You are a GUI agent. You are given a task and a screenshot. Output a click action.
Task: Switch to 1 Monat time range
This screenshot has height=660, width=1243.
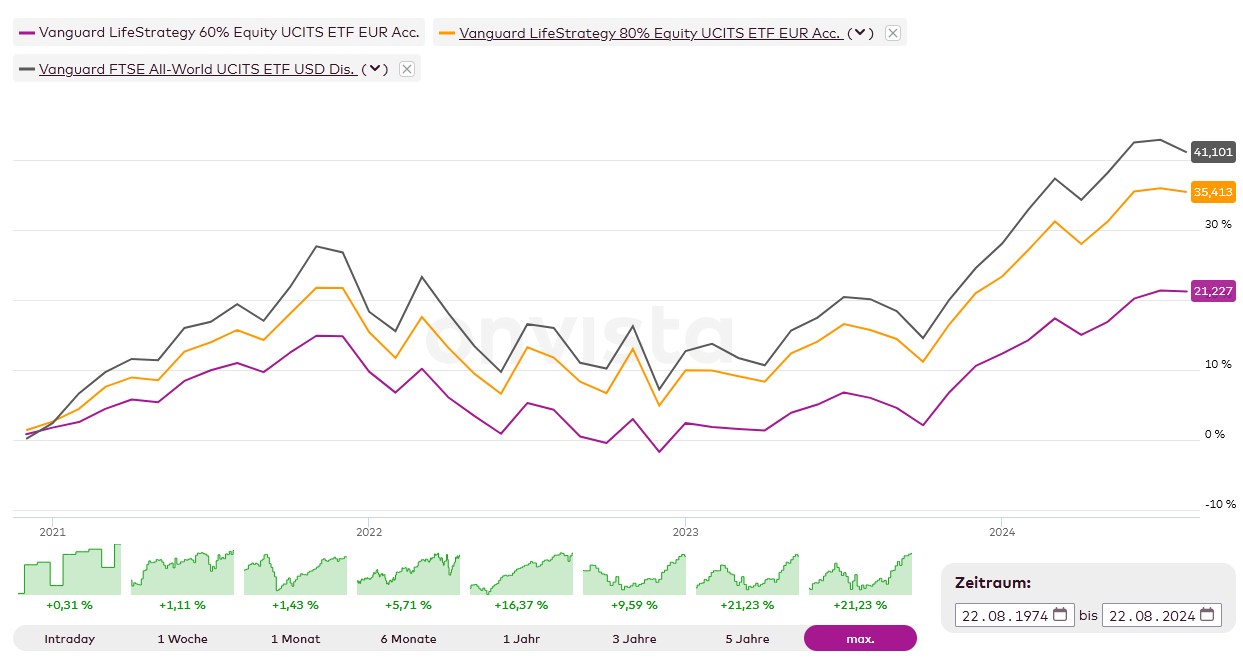pos(295,639)
